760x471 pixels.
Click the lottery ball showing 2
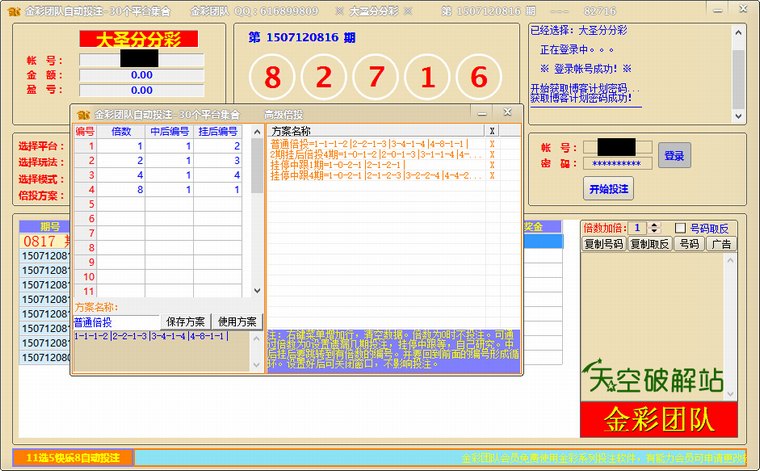coord(324,77)
